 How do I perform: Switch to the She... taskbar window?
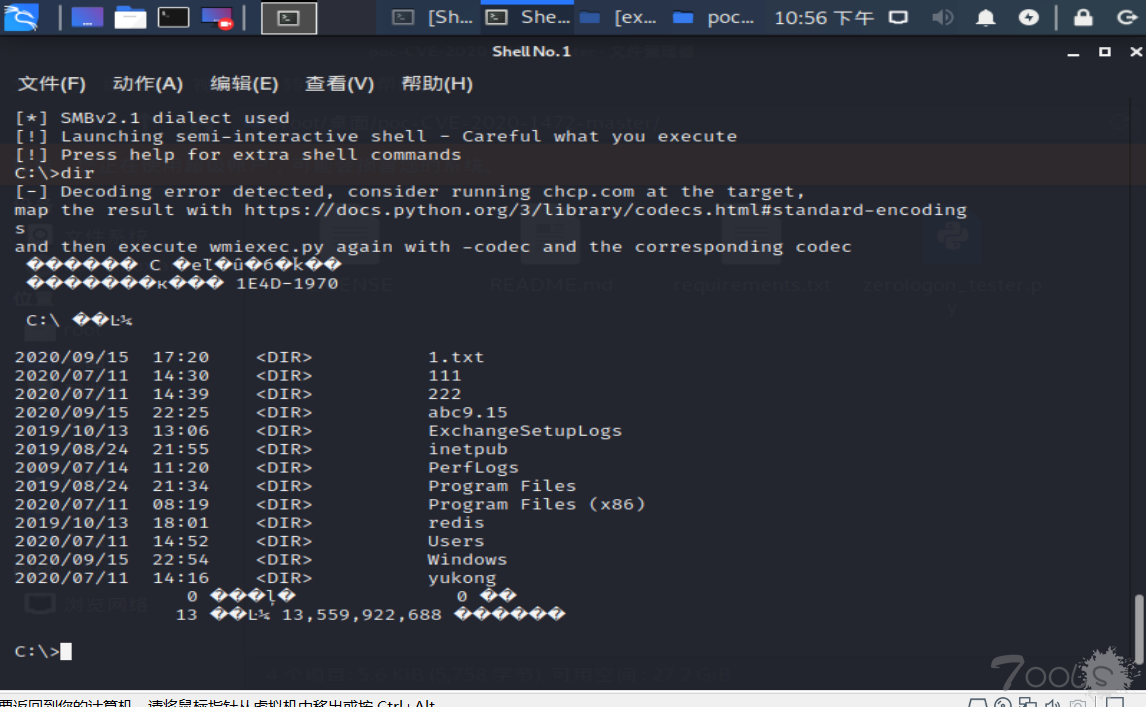(x=528, y=18)
